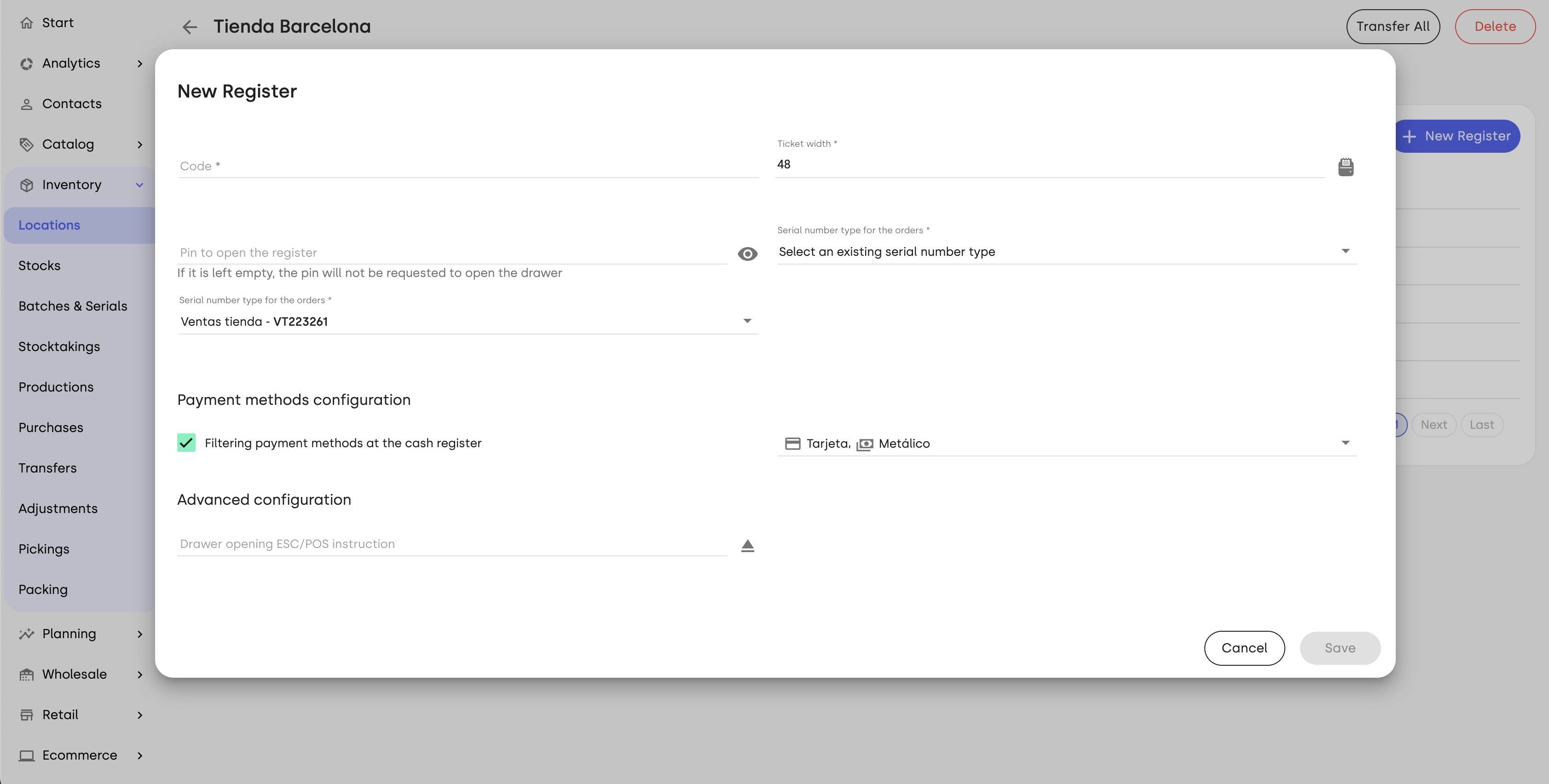
Task: Click the Code input field
Action: pyautogui.click(x=468, y=166)
